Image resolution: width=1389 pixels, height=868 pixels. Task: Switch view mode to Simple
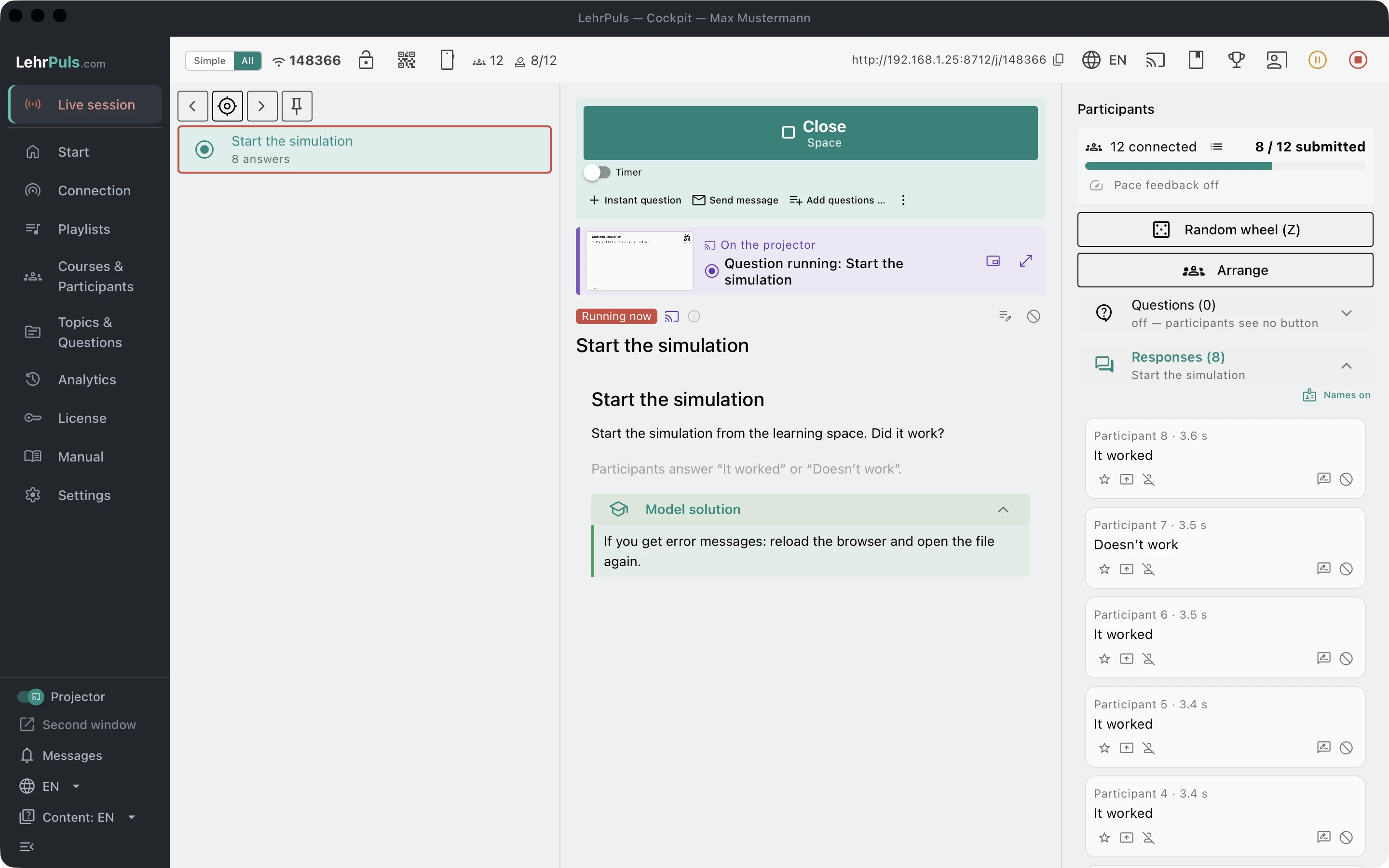(x=209, y=61)
